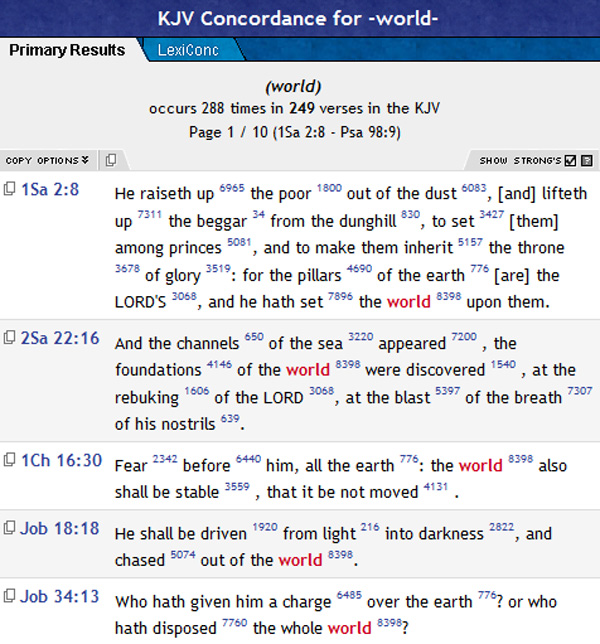Expand the Copy Options dropdown
Image resolution: width=600 pixels, height=644 pixels.
click(x=47, y=160)
